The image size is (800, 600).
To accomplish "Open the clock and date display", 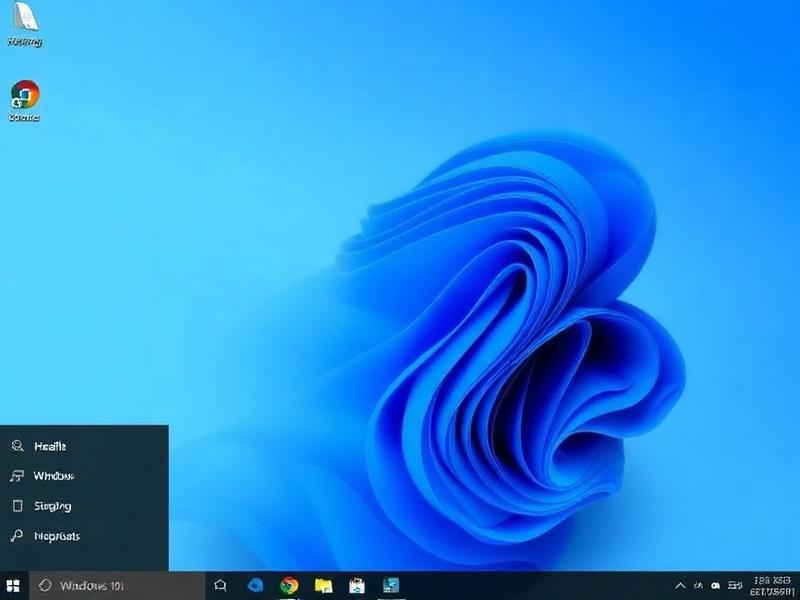I will tap(772, 586).
